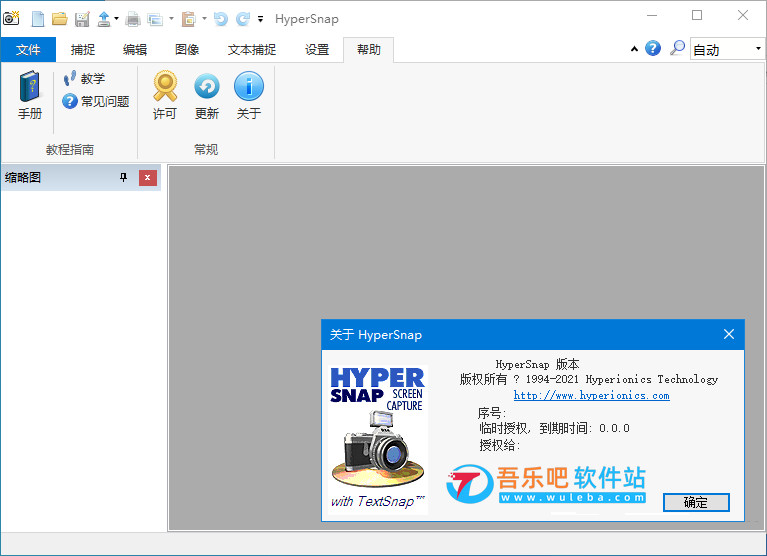
Task: Click the 授权给 label in dialog
Action: [499, 445]
